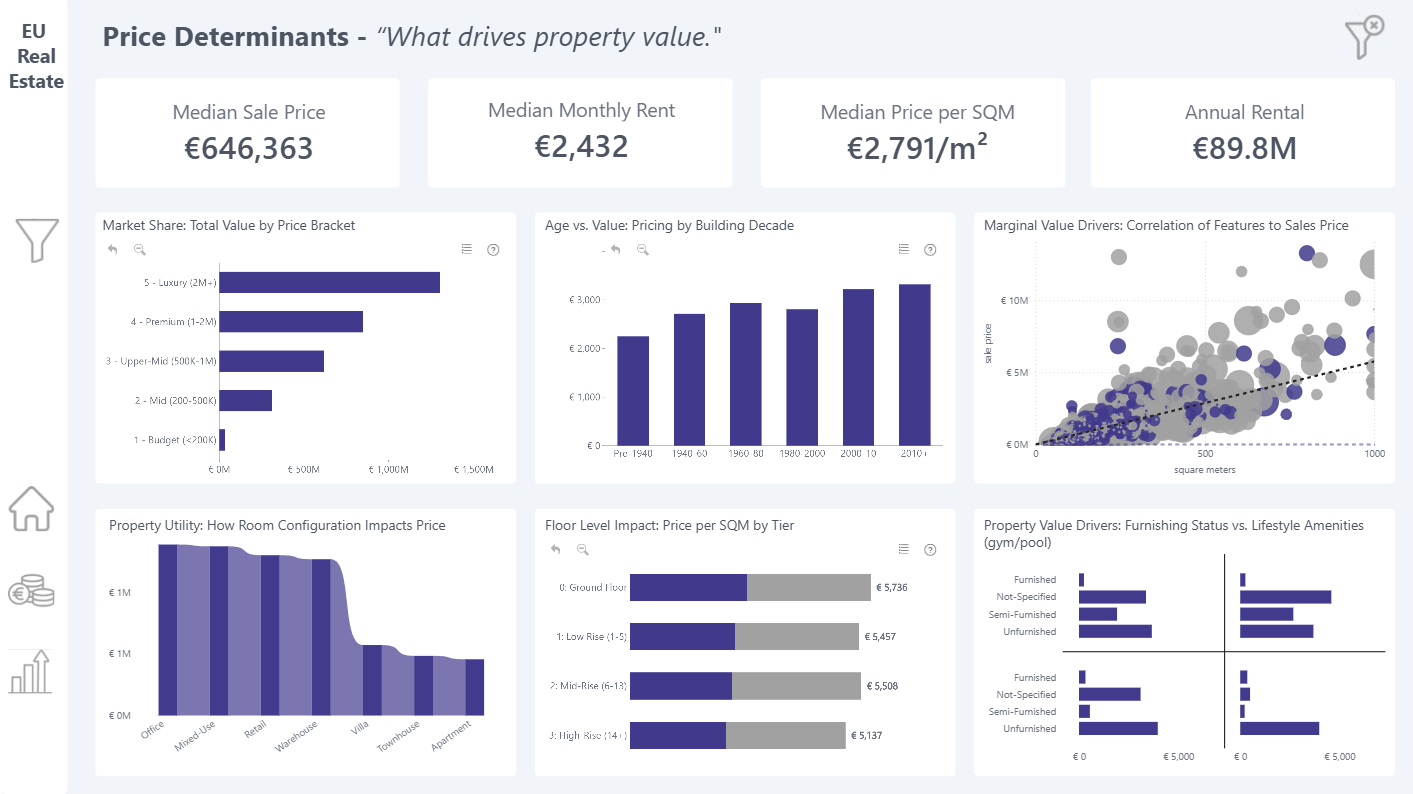Show legend list on Age vs. Value chart

click(x=903, y=249)
